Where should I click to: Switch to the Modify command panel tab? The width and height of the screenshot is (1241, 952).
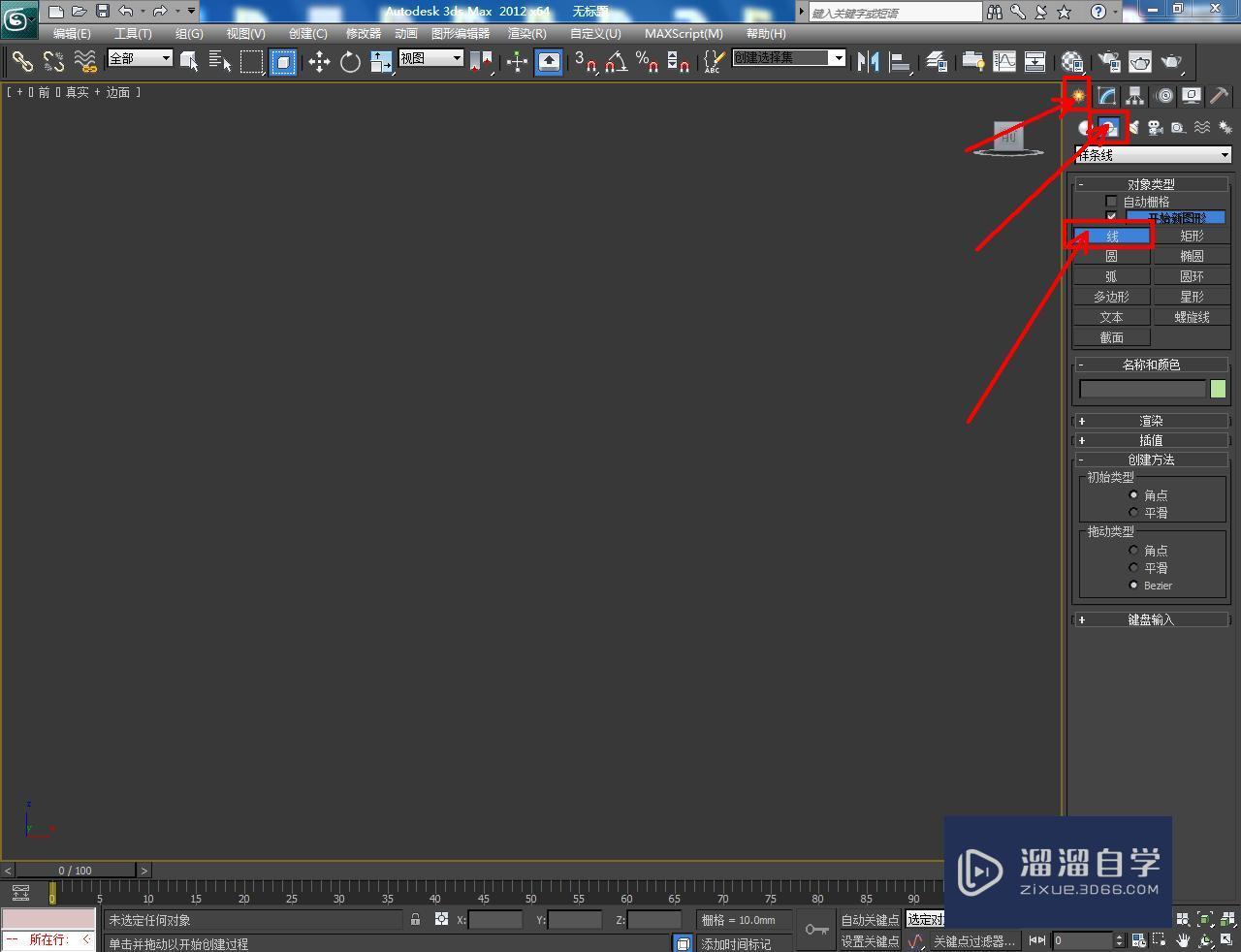tap(1106, 95)
